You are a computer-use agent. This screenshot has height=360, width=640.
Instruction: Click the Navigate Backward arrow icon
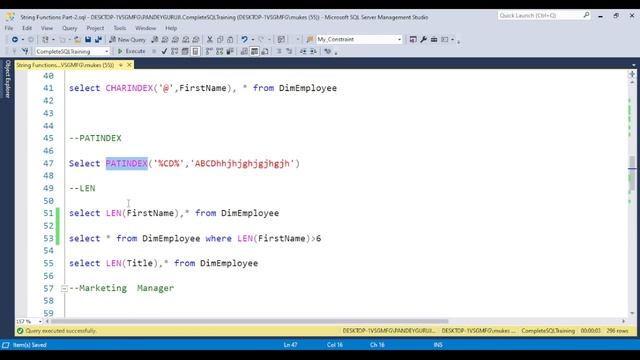(15, 40)
